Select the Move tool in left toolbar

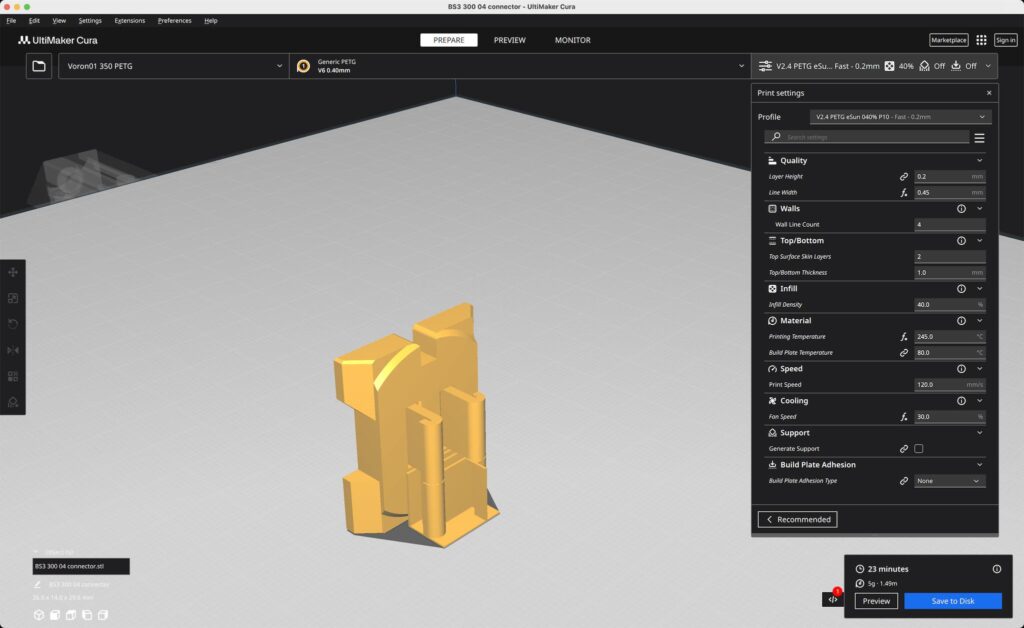pos(13,272)
